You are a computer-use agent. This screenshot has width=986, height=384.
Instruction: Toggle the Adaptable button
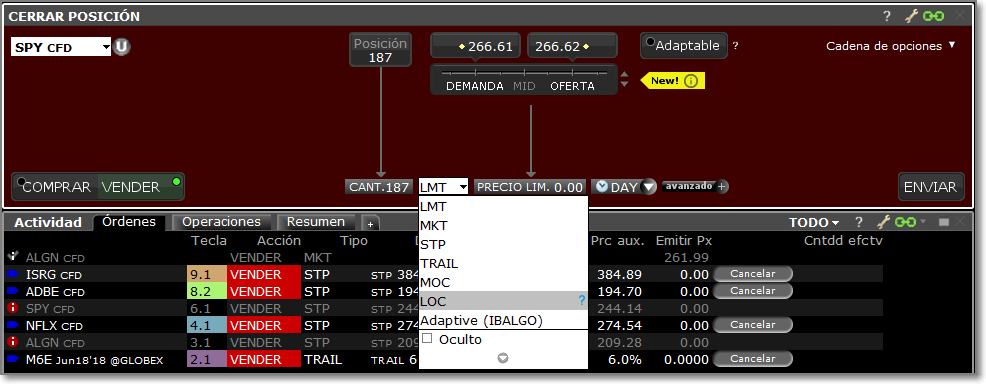coord(684,45)
